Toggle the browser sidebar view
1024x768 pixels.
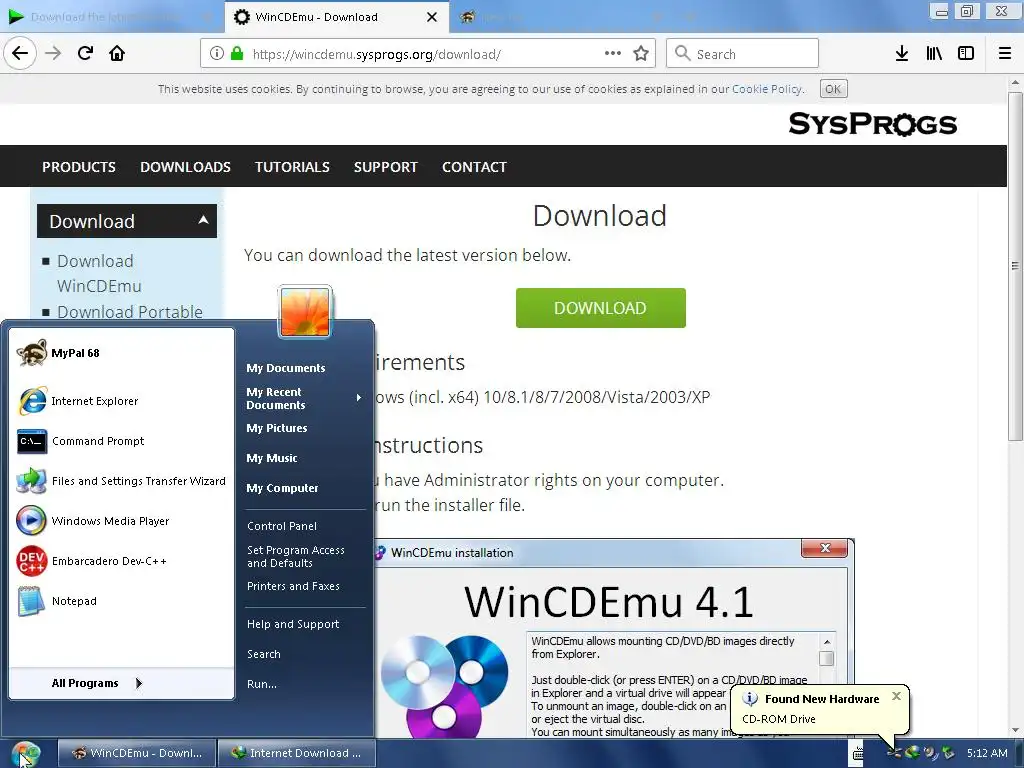click(966, 54)
